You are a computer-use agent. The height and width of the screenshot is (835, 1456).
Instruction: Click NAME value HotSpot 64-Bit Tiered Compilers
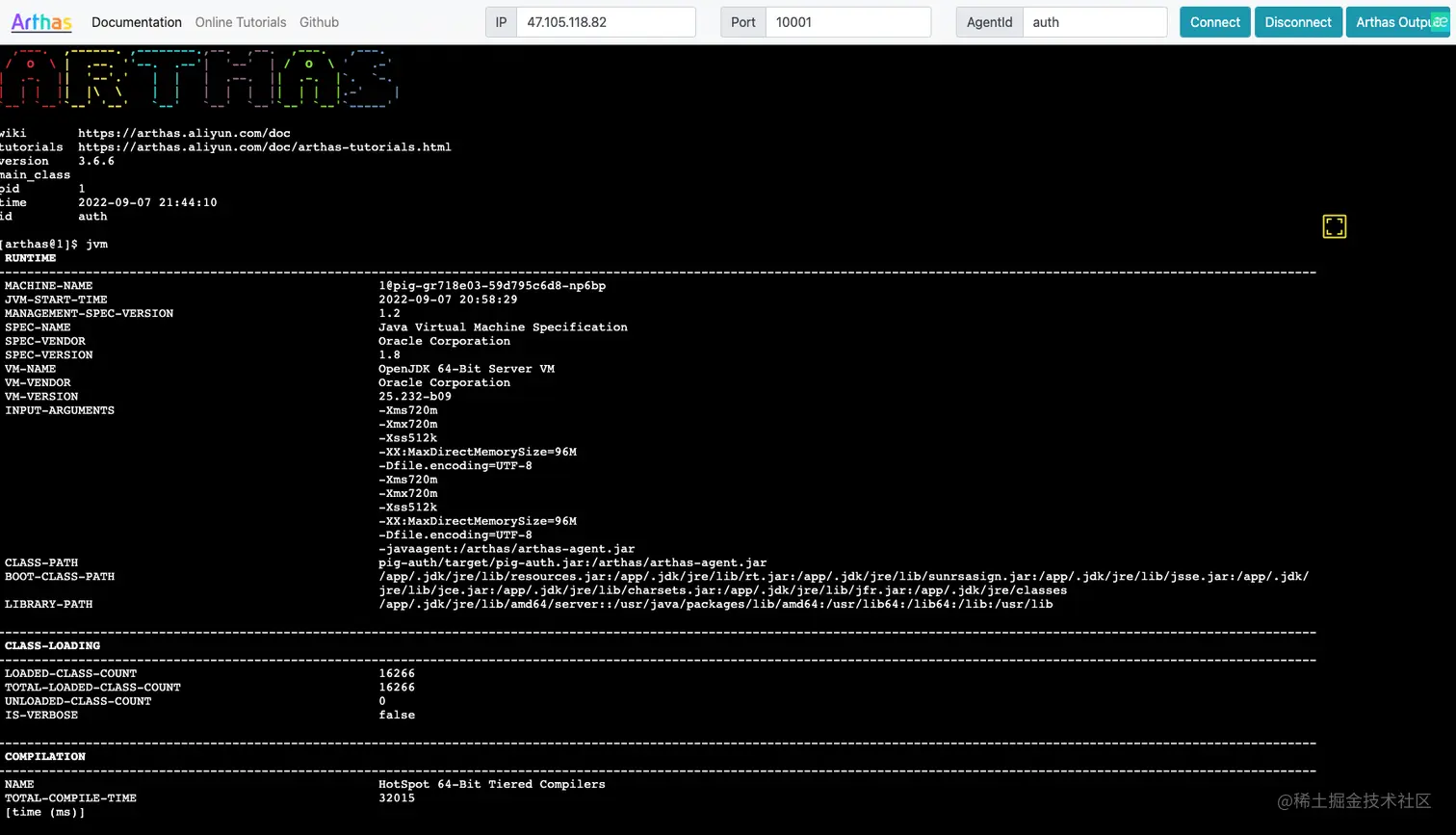[x=492, y=784]
